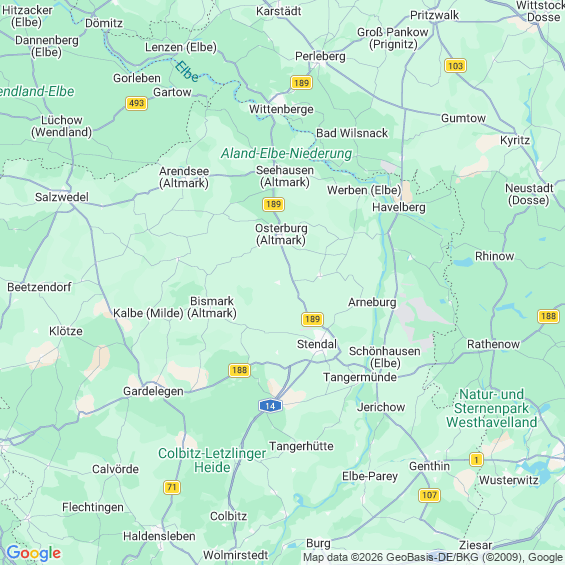565x565 pixels.
Task: Click the 107 road shield near Genthin
Action: 430,495
